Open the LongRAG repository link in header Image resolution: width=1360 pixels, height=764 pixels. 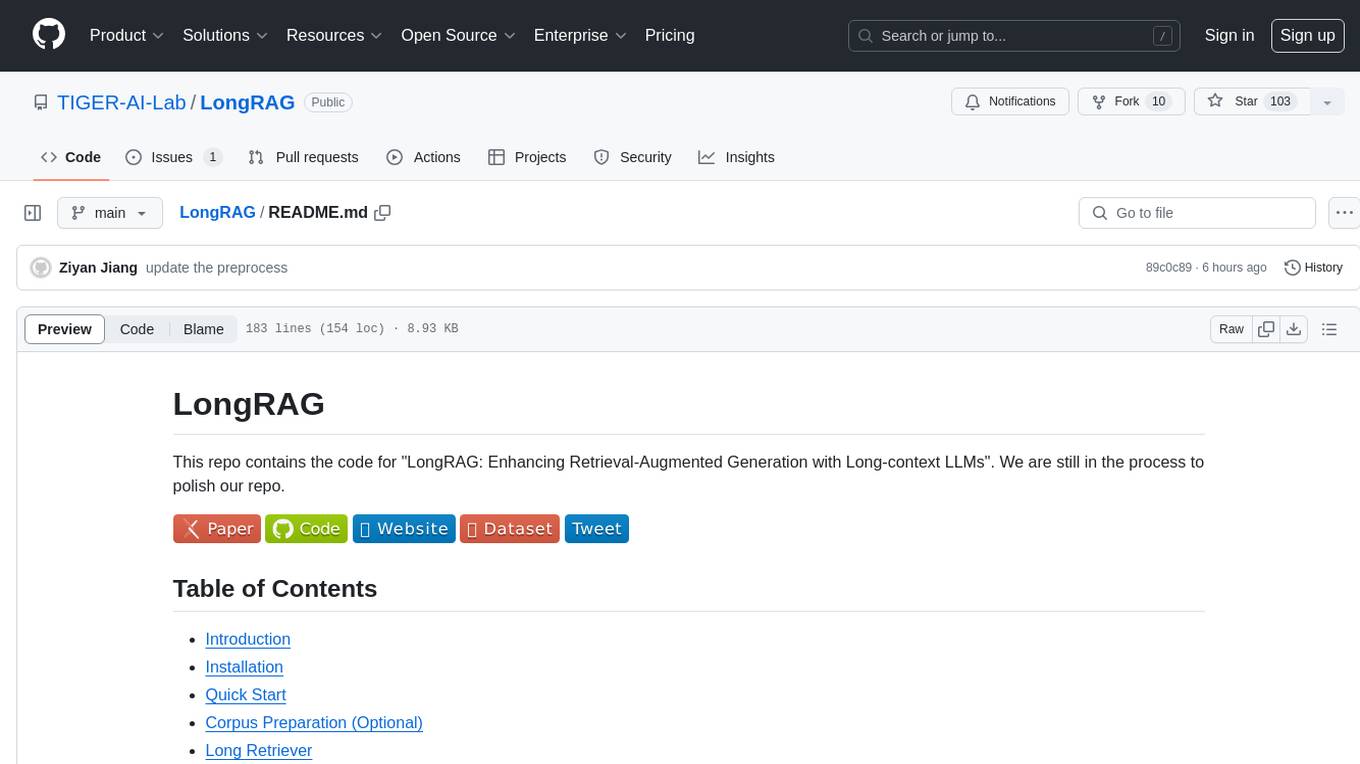(x=247, y=102)
